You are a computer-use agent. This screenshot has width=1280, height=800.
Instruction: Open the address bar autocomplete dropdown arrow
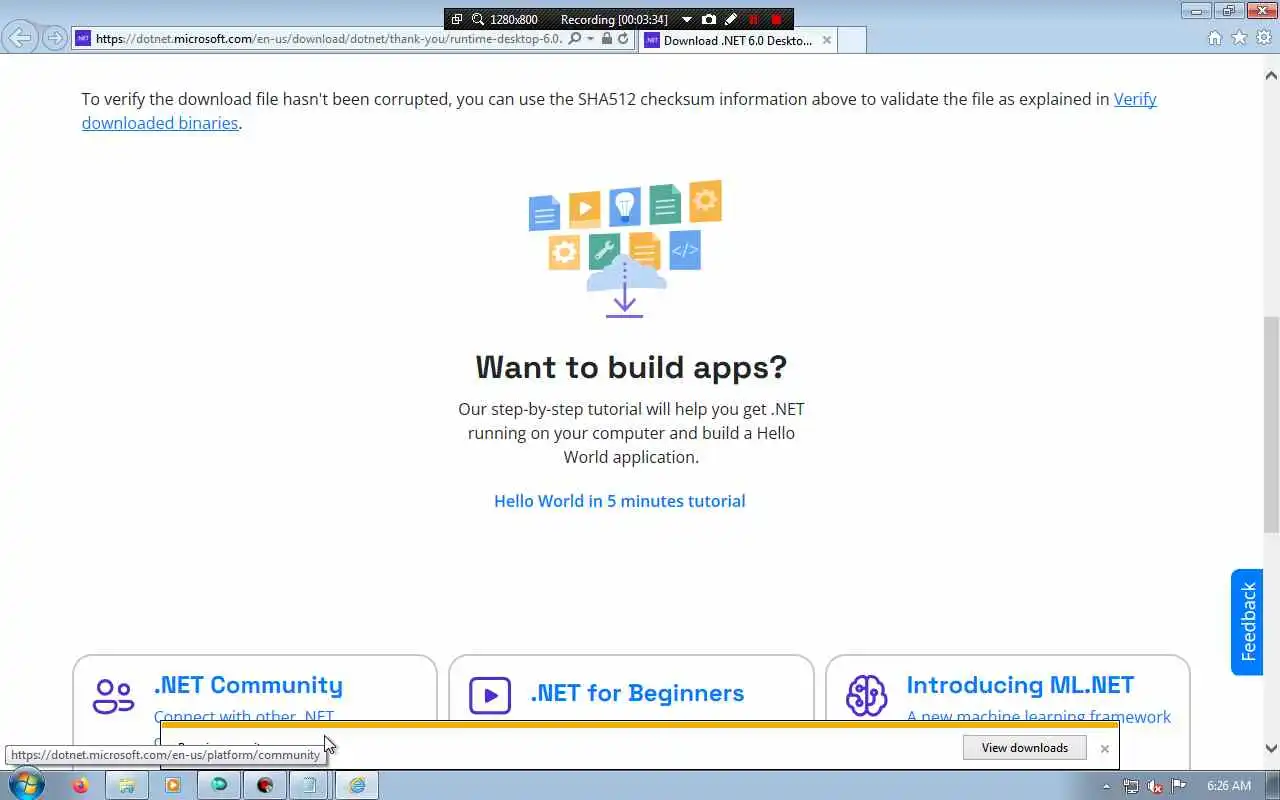click(591, 39)
